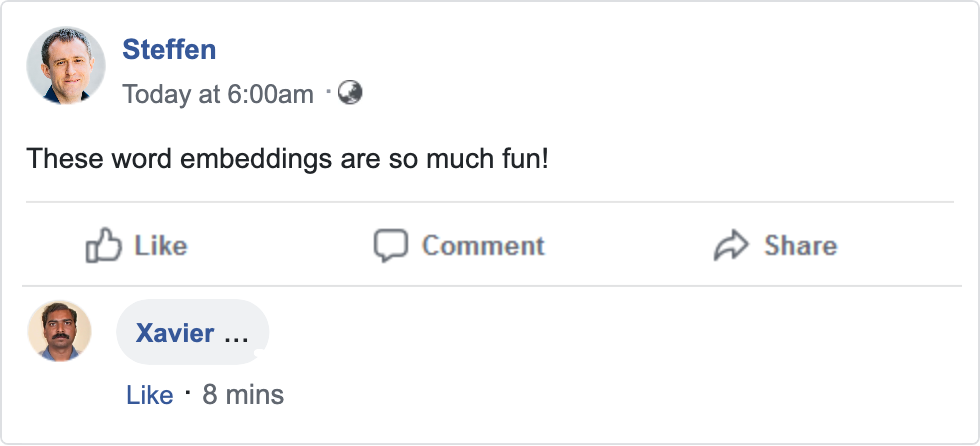Open the Xavier name link in comment
This screenshot has width=980, height=446.
175,333
